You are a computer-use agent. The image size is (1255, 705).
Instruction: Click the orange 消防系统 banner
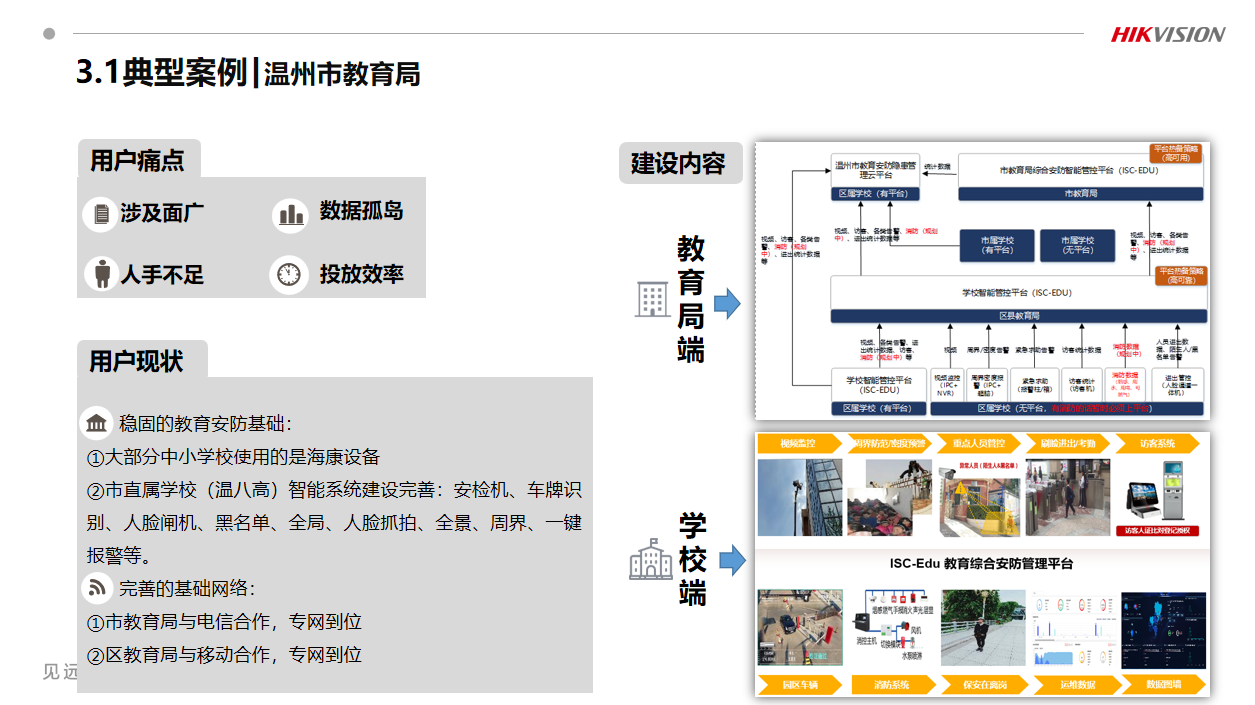point(893,685)
